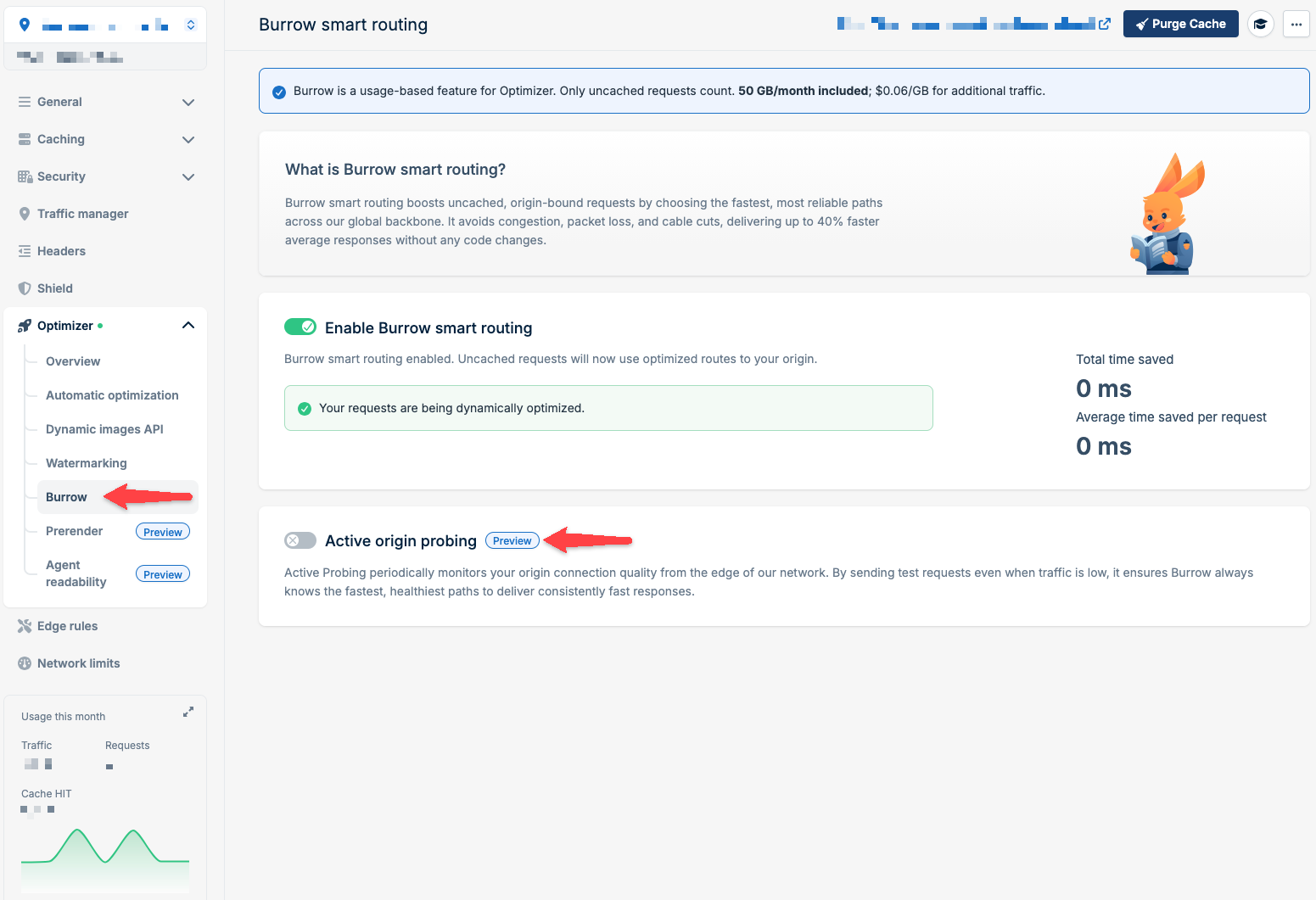Click the Traffic usage label
This screenshot has height=900, width=1316.
pos(36,745)
